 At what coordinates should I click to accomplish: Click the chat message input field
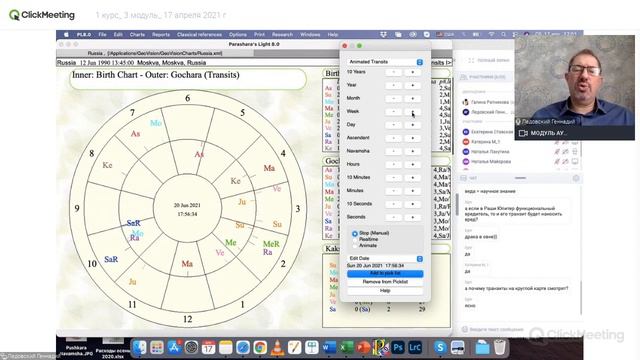[x=518, y=329]
